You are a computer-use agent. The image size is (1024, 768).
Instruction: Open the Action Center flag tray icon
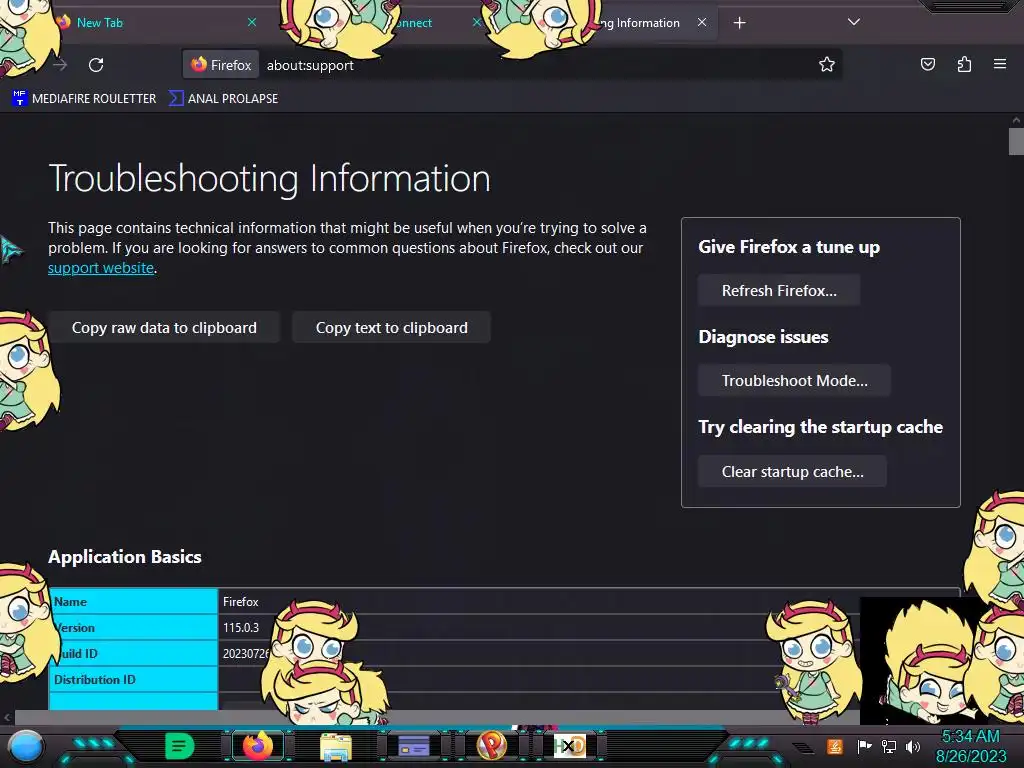(864, 746)
